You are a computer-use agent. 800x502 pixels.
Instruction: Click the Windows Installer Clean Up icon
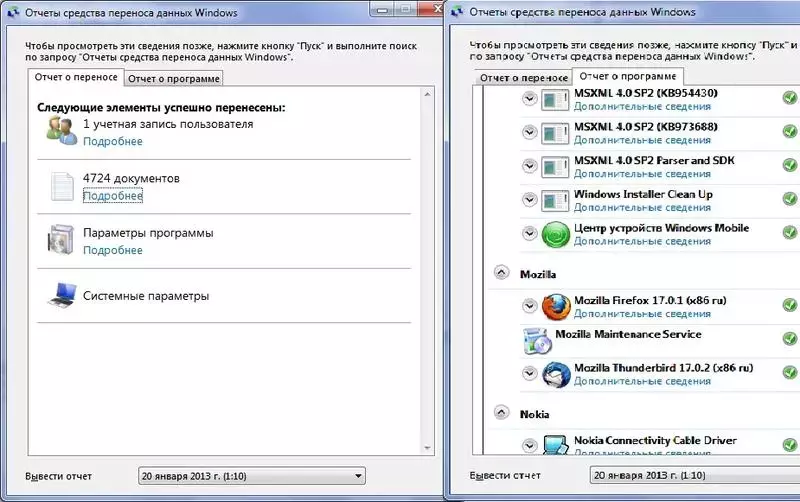click(x=555, y=200)
